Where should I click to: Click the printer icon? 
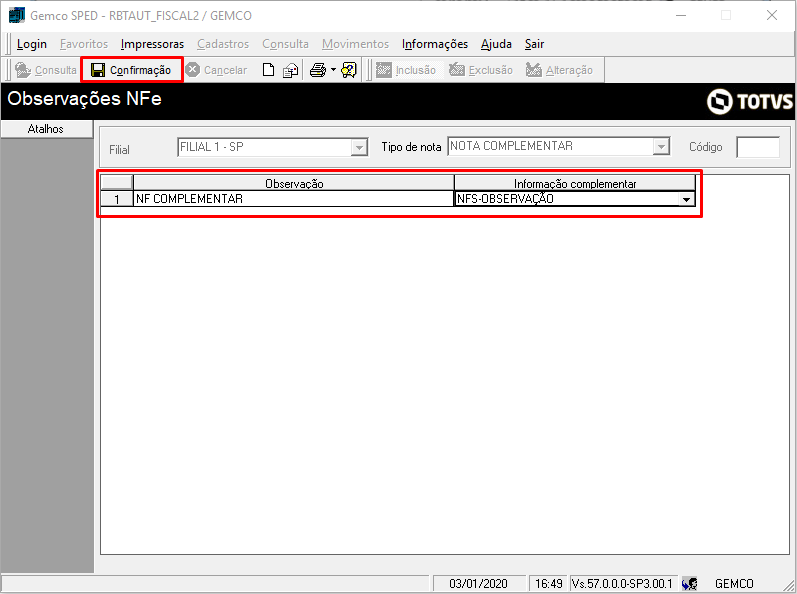click(318, 70)
